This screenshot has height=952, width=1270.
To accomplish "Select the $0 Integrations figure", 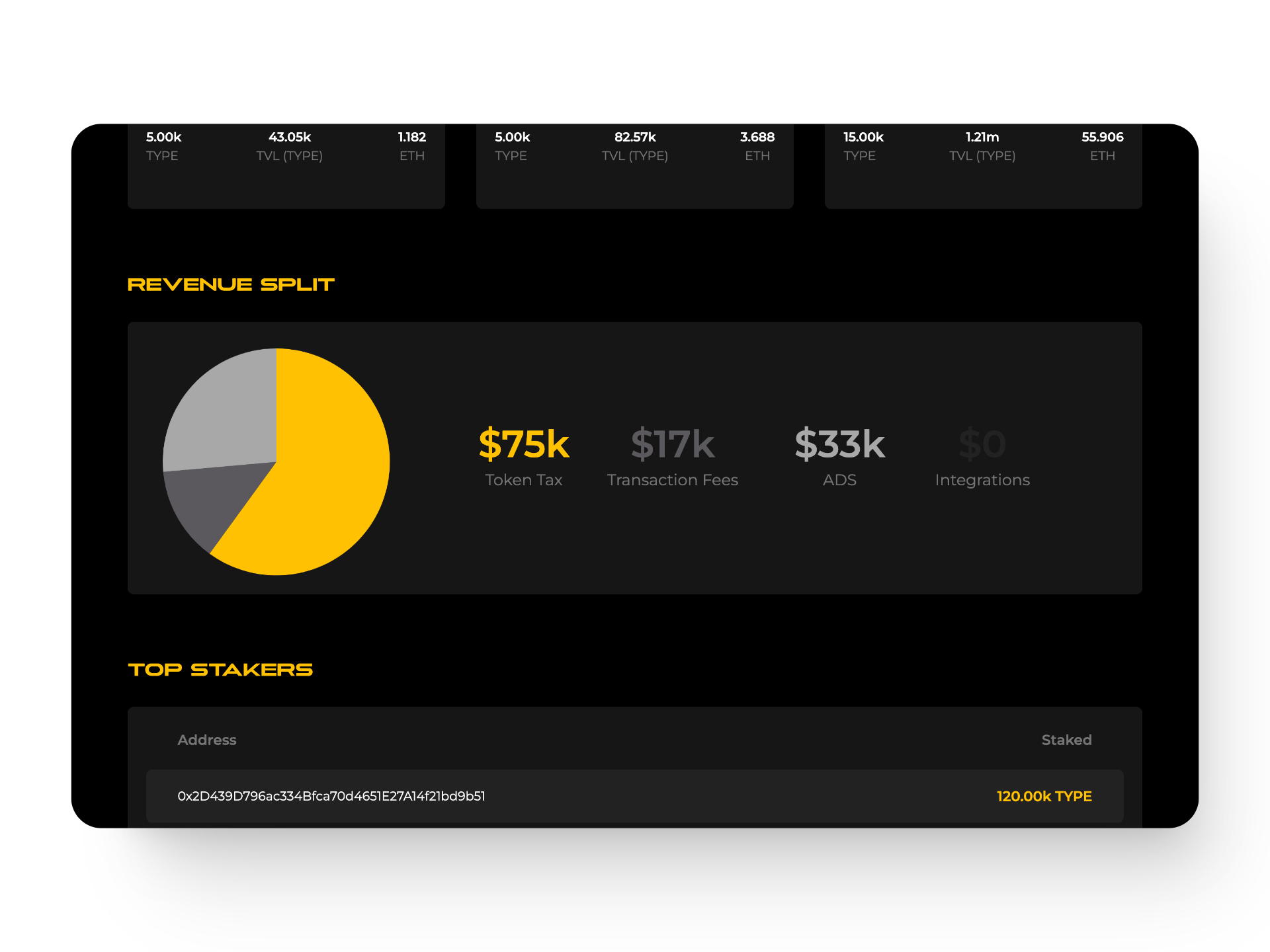I will [x=982, y=444].
